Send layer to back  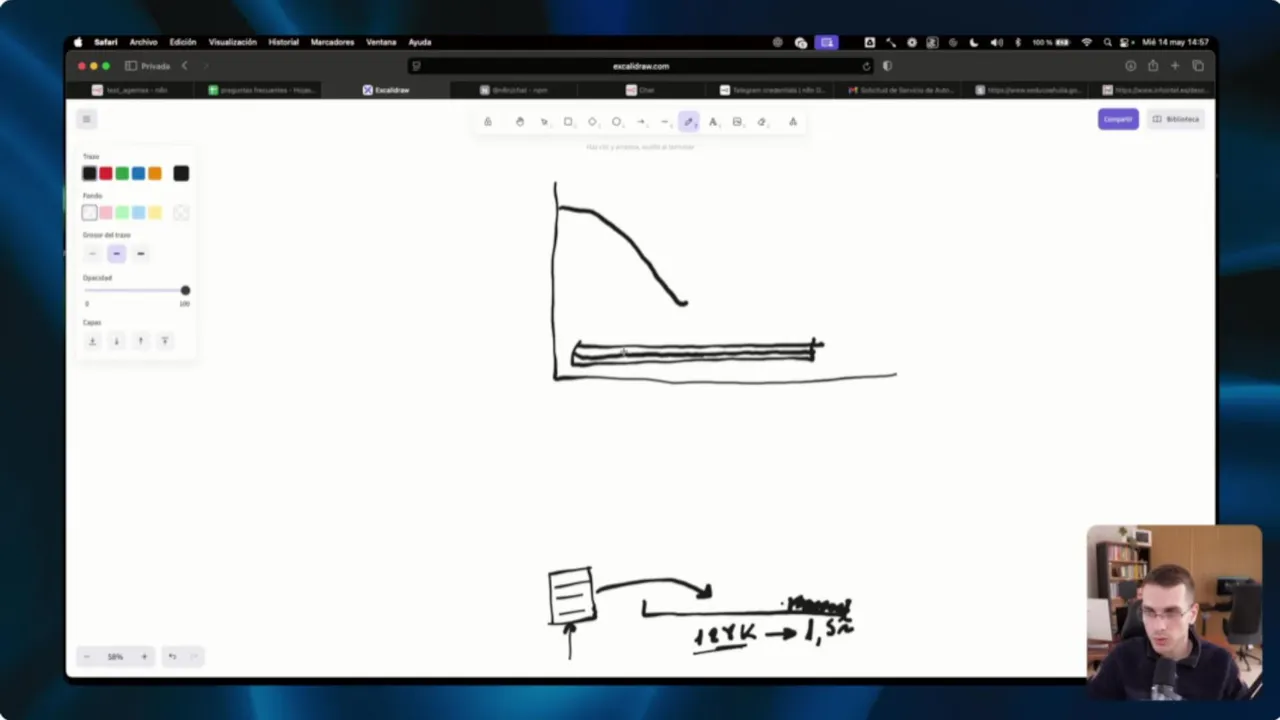[x=92, y=341]
